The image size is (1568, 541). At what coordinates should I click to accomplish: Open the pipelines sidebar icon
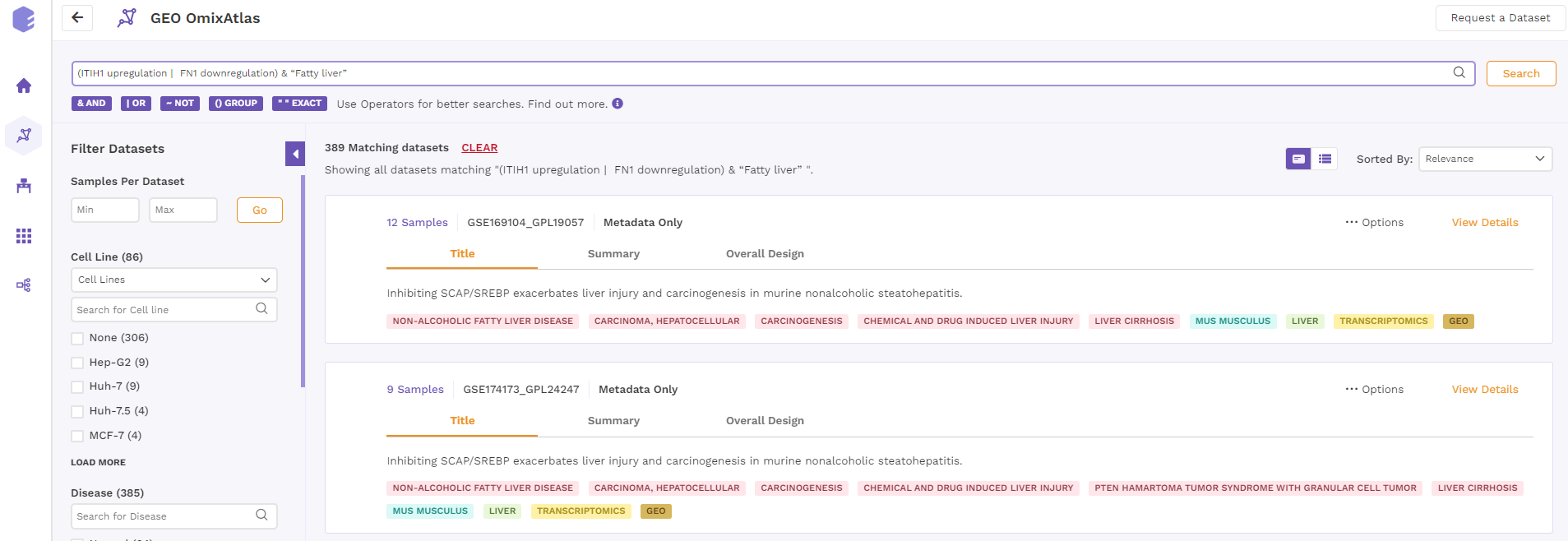pyautogui.click(x=24, y=285)
